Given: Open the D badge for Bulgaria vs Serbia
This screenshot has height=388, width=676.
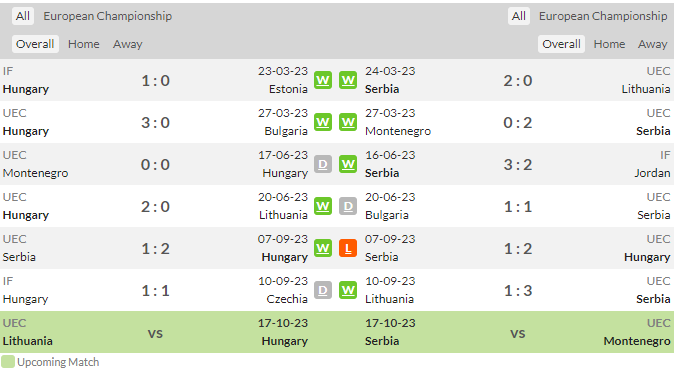Looking at the screenshot, I should point(348,207).
